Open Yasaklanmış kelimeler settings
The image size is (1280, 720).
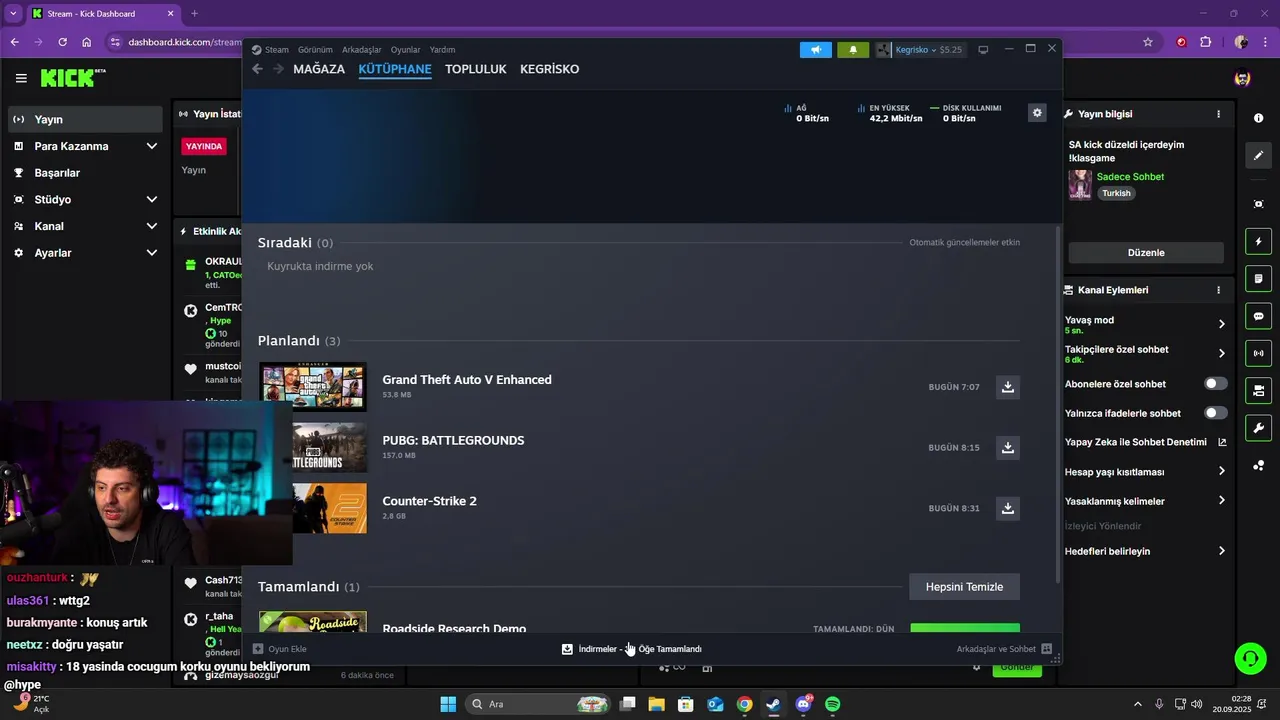pos(1146,501)
